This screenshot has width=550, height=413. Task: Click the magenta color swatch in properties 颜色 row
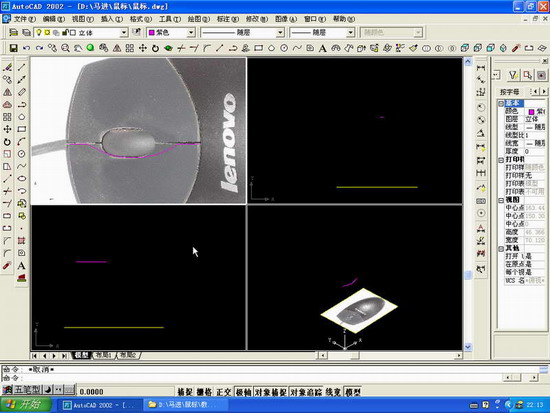(531, 112)
